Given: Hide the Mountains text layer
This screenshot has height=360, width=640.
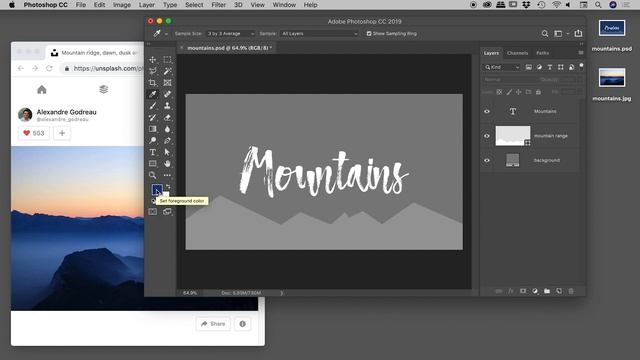Looking at the screenshot, I should point(487,111).
